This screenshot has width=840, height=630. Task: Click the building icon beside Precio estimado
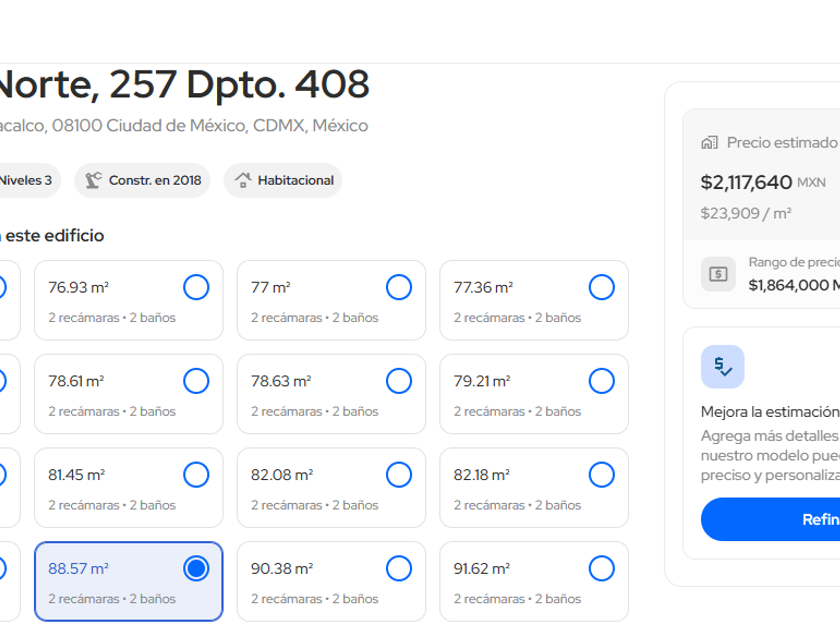pos(710,143)
